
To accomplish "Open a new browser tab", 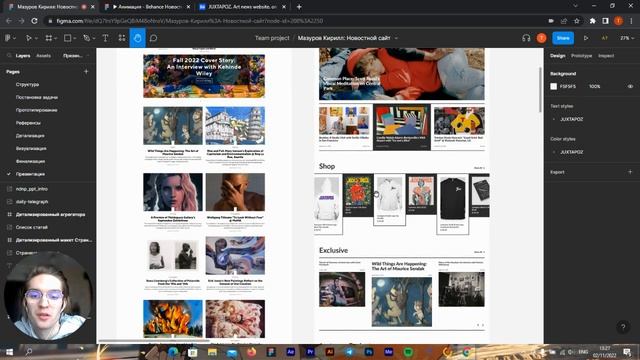I will (x=299, y=7).
